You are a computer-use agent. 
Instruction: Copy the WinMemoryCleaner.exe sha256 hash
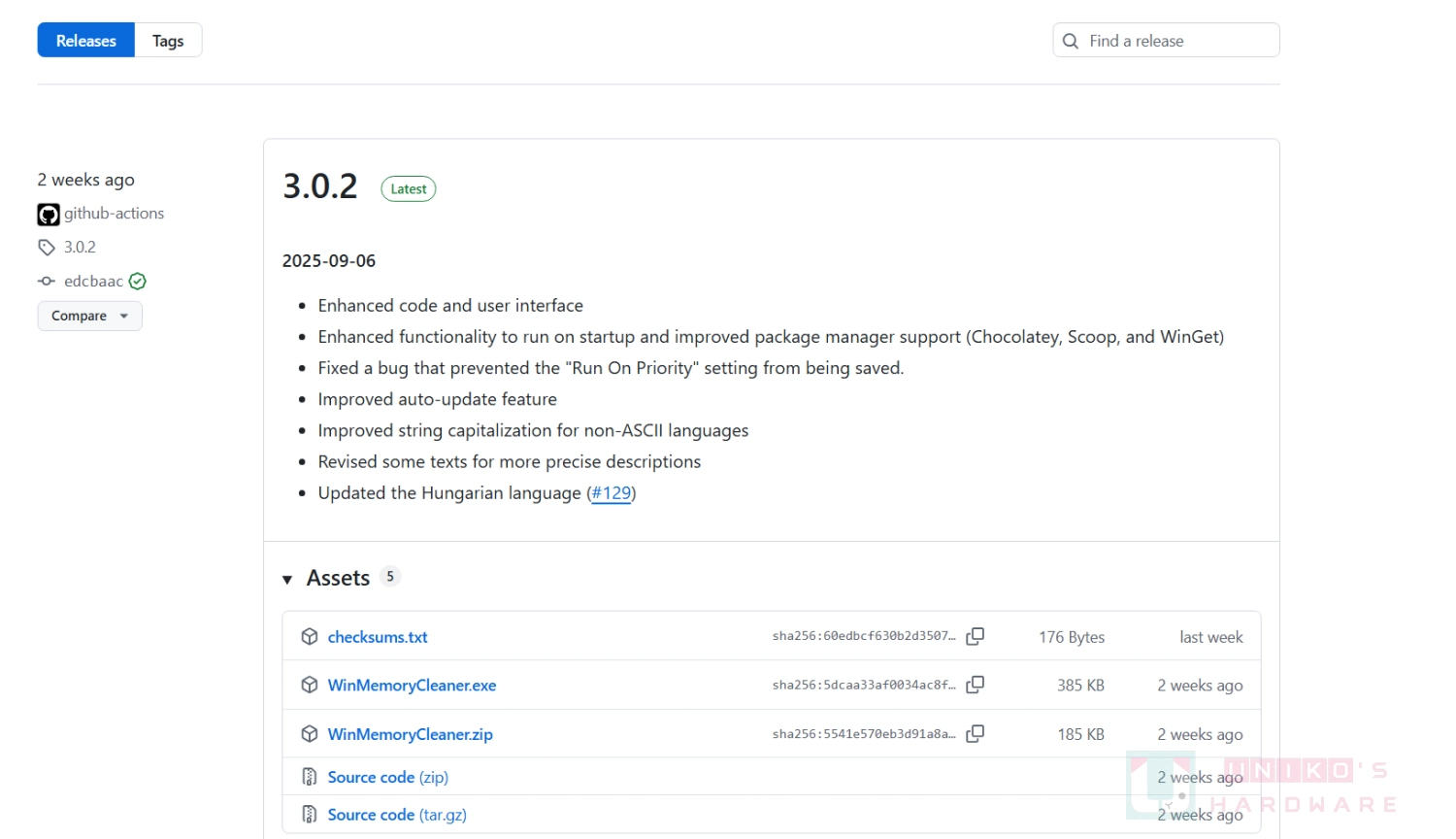976,686
